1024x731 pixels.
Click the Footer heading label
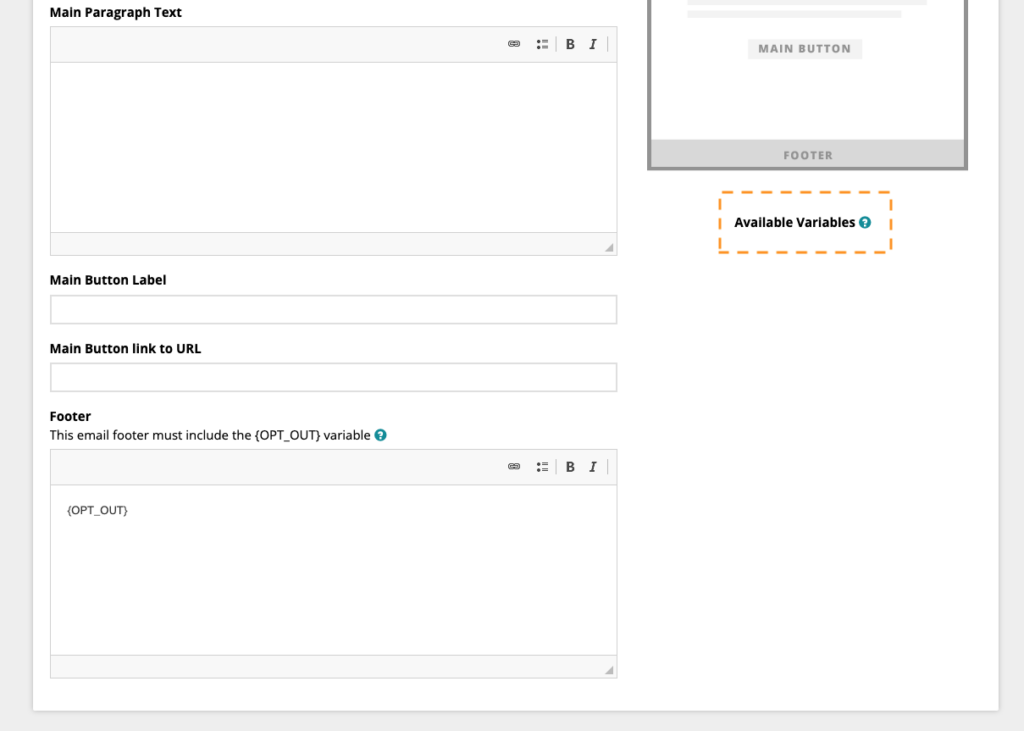point(71,416)
